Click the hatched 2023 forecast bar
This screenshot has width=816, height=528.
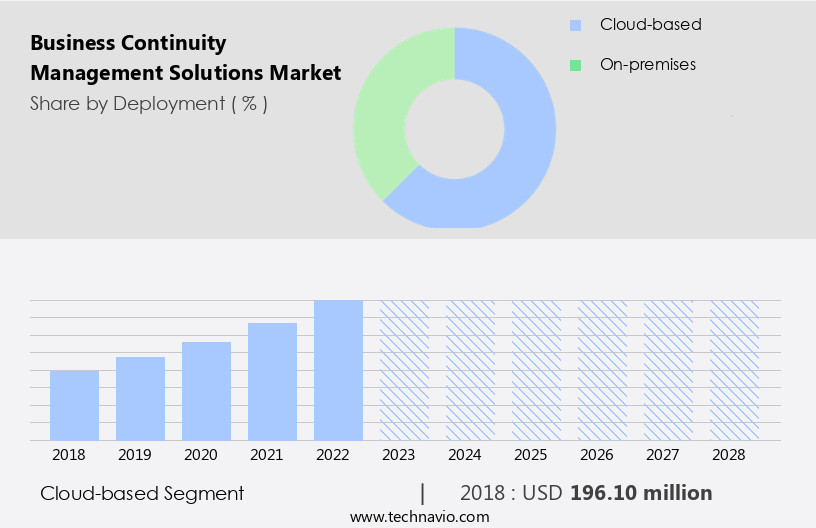[404, 370]
